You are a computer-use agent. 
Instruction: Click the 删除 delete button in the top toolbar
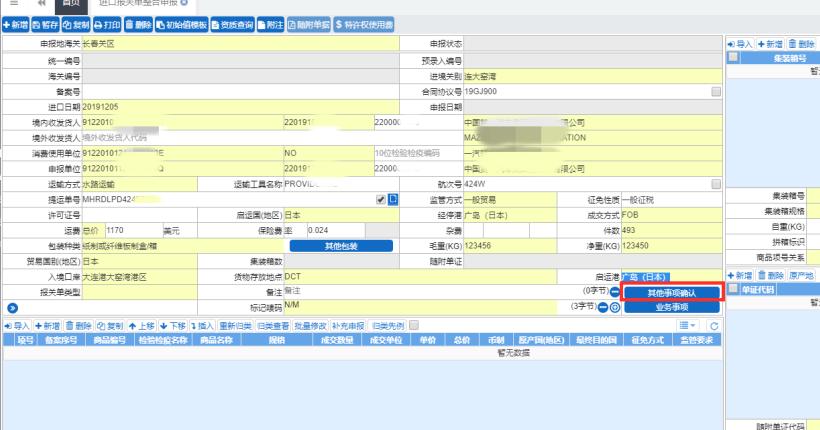click(x=139, y=25)
